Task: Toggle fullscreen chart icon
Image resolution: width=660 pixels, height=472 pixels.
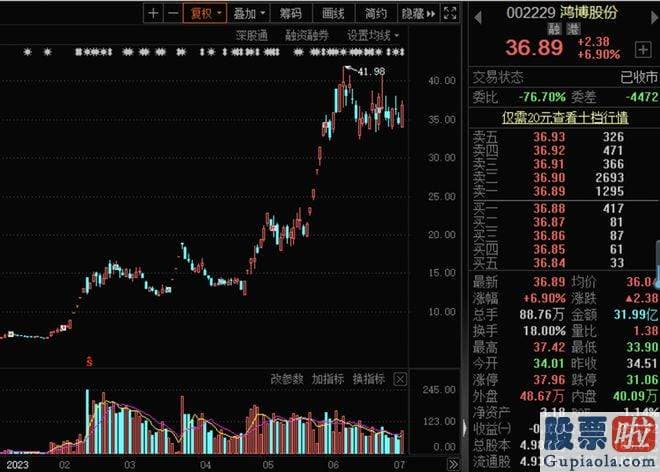Action: (450, 14)
